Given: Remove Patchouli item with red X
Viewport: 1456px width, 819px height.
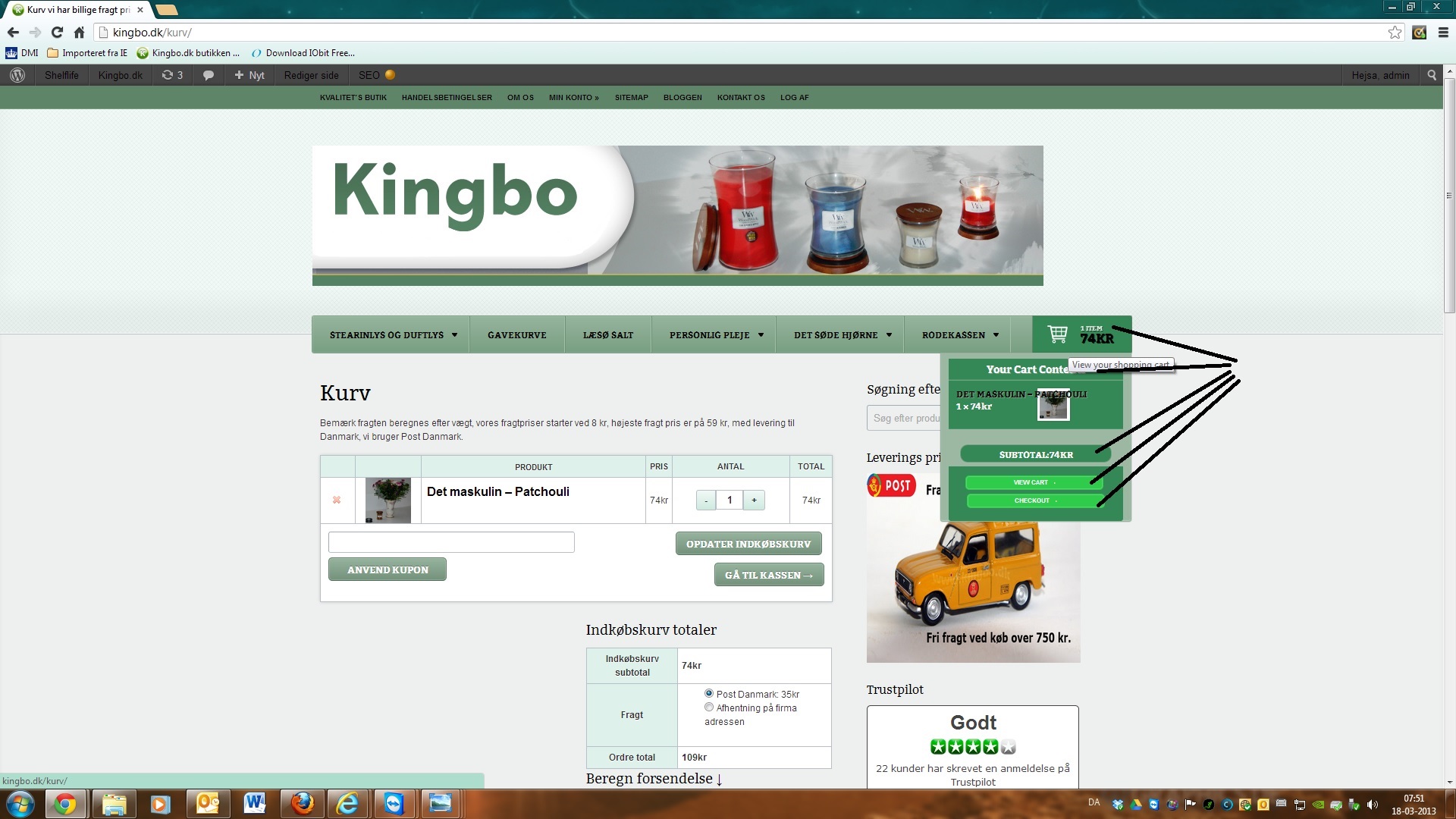Looking at the screenshot, I should coord(337,500).
